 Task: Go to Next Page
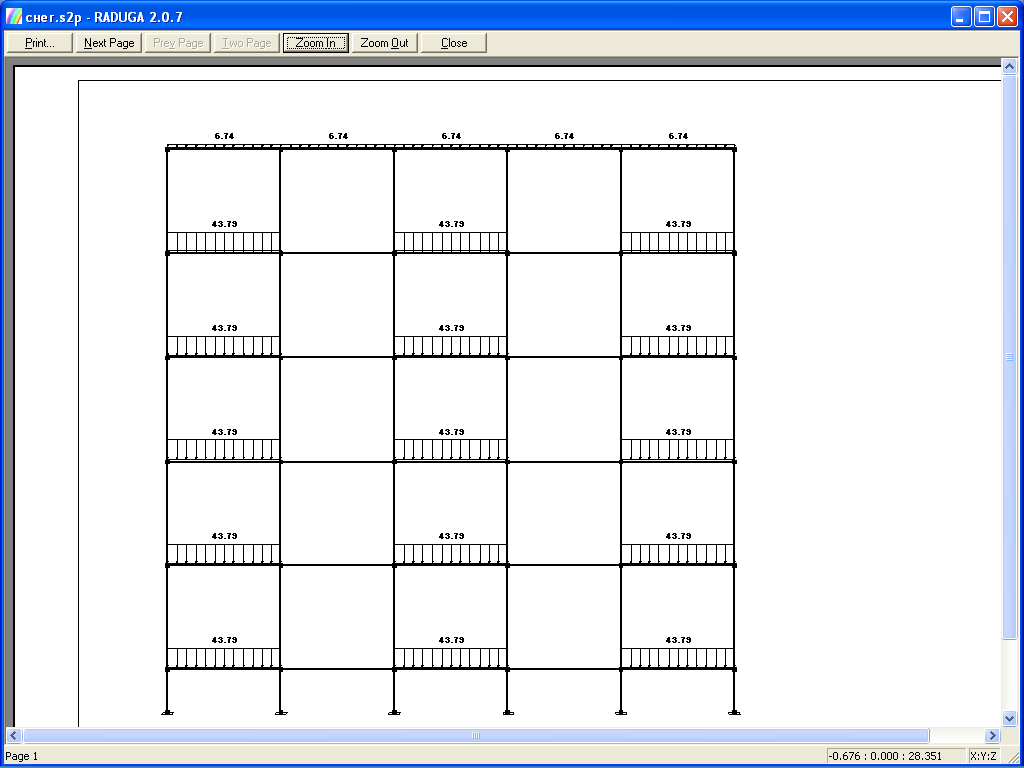(109, 43)
